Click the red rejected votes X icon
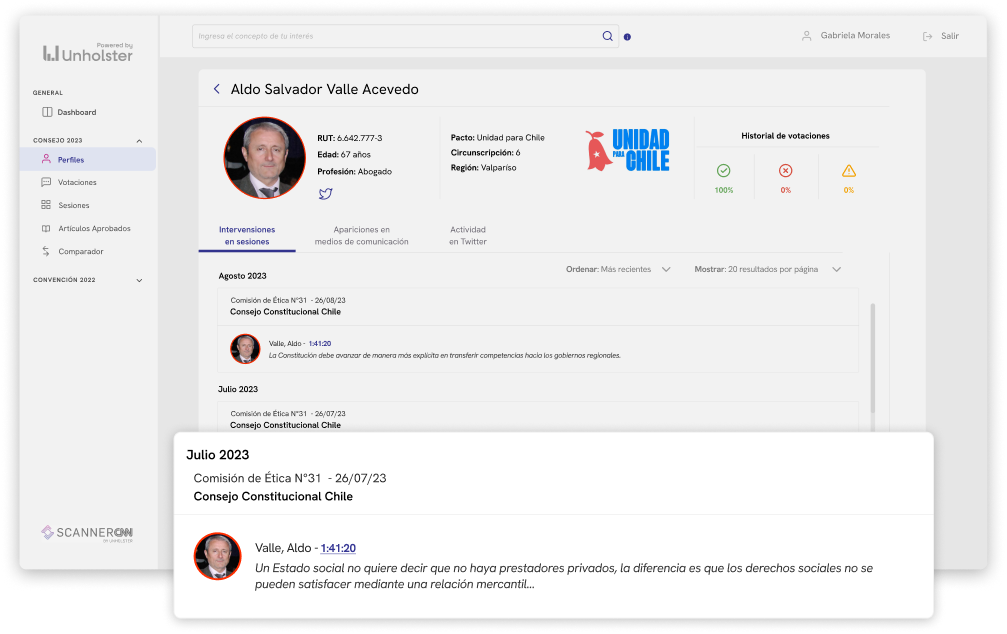The height and width of the screenshot is (634, 1007). pos(785,171)
